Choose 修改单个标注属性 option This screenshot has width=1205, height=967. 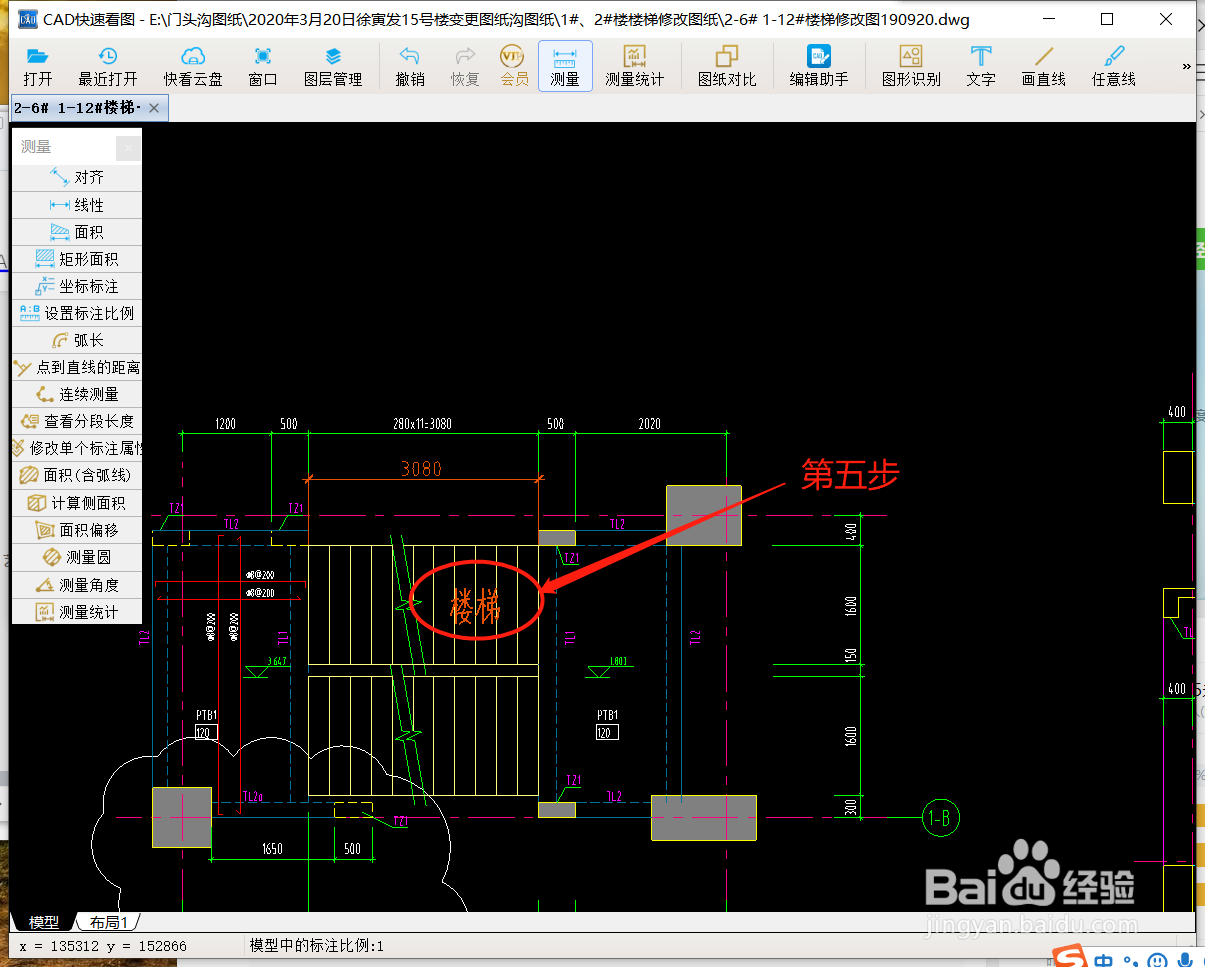click(x=77, y=448)
